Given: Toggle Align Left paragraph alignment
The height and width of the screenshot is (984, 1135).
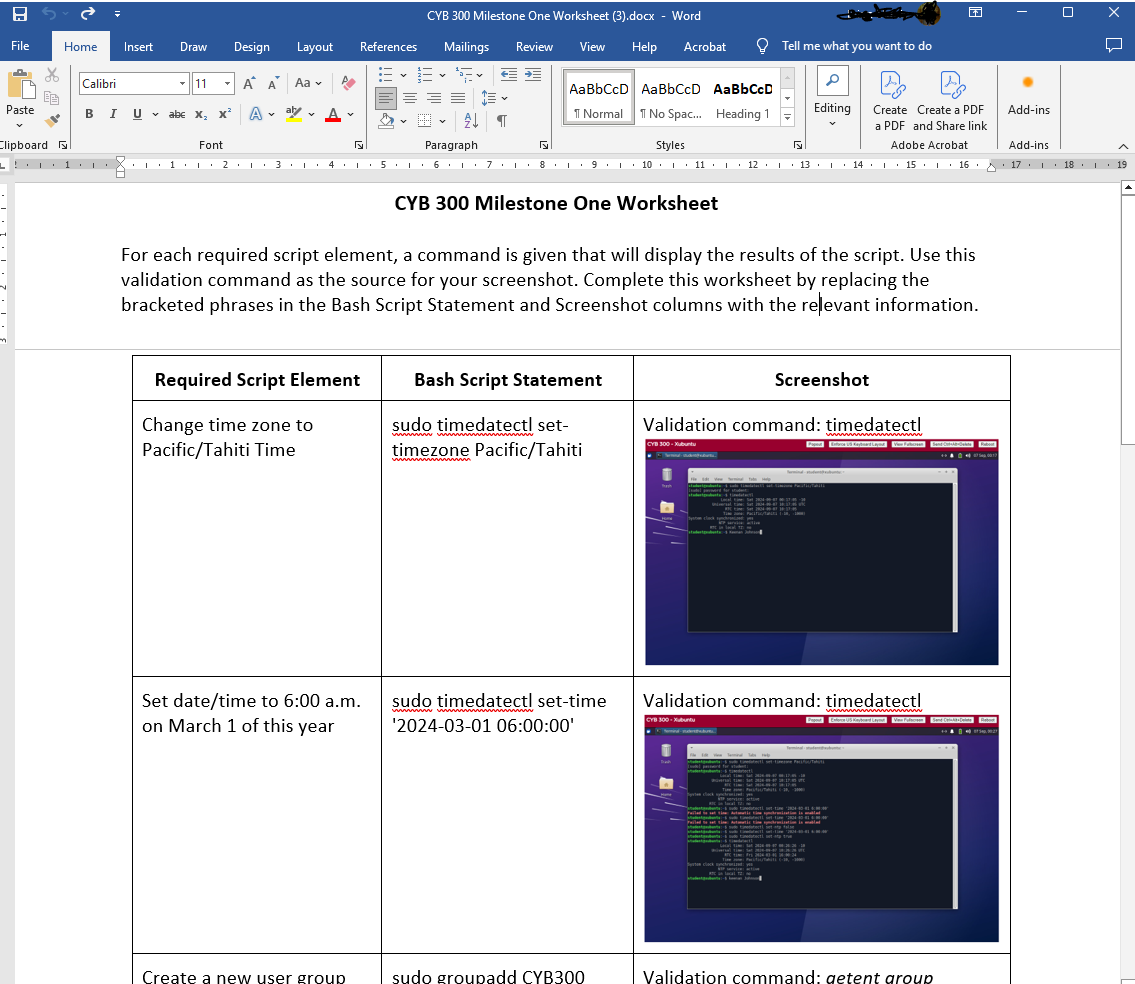Looking at the screenshot, I should point(386,98).
